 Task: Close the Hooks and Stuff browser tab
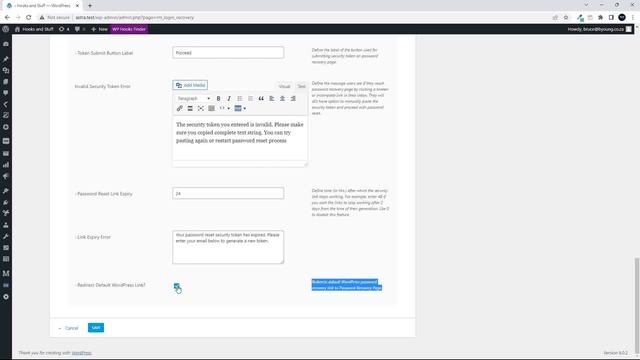[x=77, y=6]
